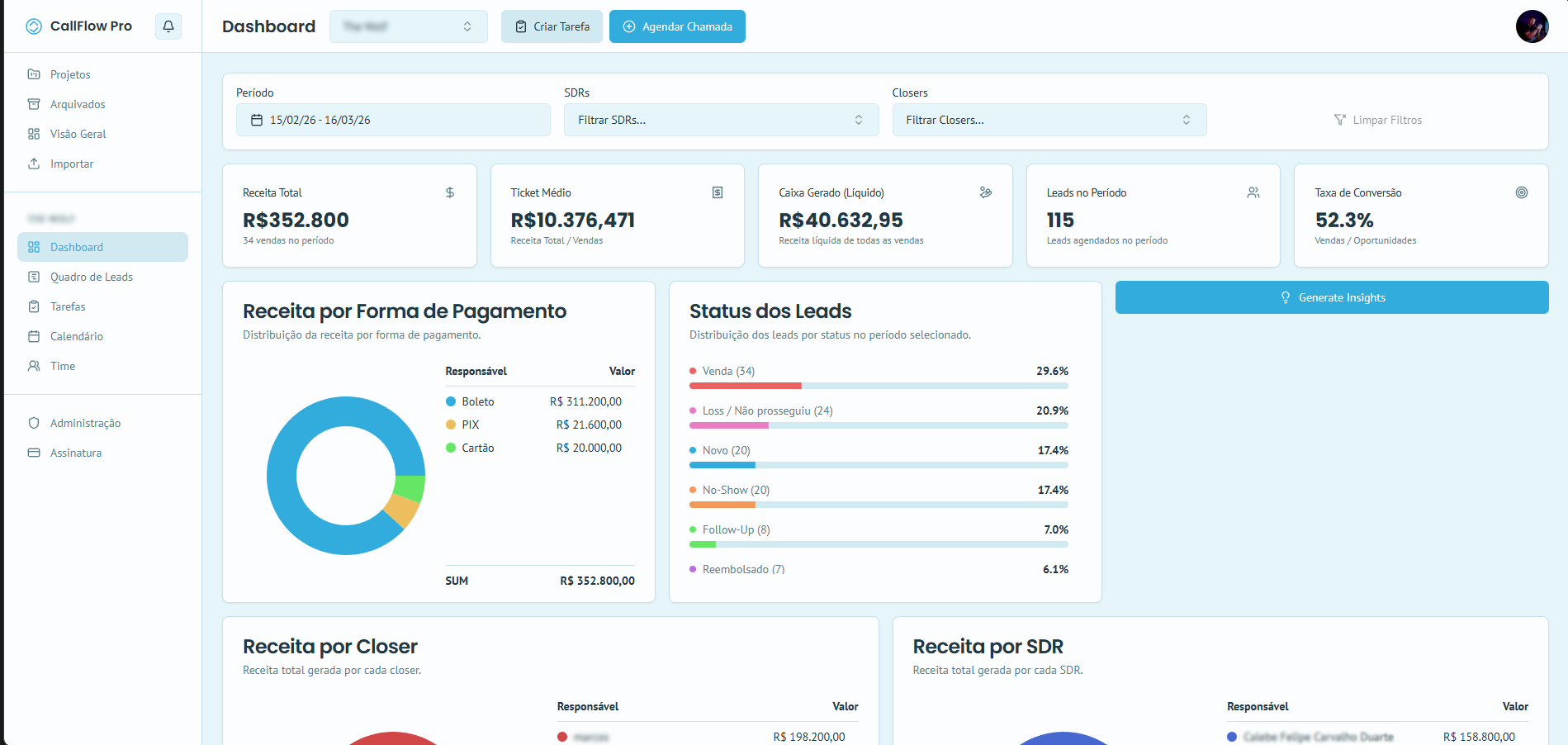
Task: Click the green Cartão legend dot
Action: point(451,448)
